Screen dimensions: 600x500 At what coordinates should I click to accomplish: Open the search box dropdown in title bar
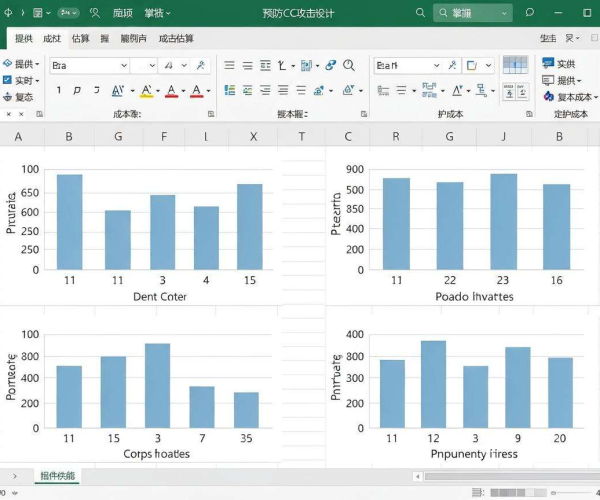point(504,13)
